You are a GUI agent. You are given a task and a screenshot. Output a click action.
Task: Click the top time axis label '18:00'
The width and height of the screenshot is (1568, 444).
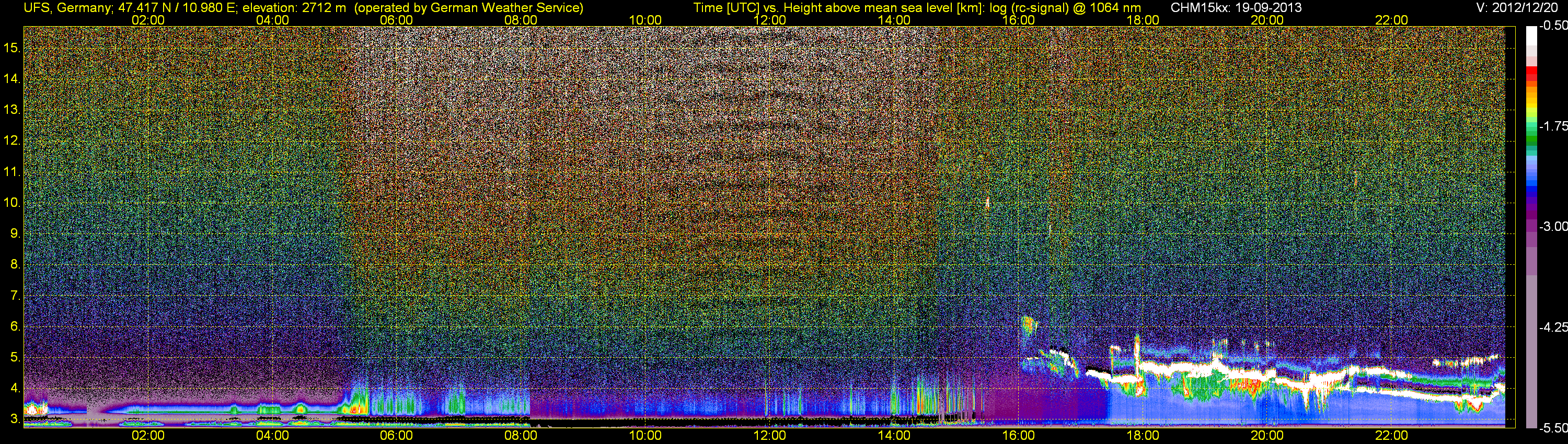pos(1143,20)
